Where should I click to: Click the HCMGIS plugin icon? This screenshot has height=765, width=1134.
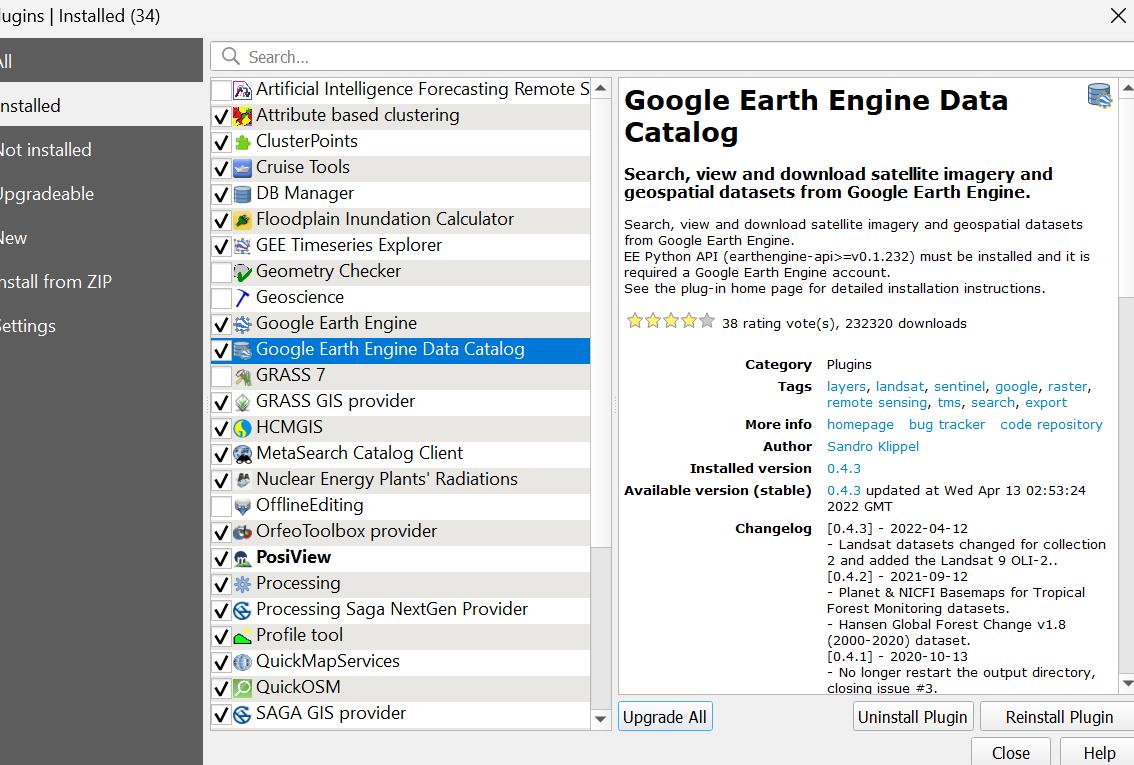pyautogui.click(x=242, y=428)
